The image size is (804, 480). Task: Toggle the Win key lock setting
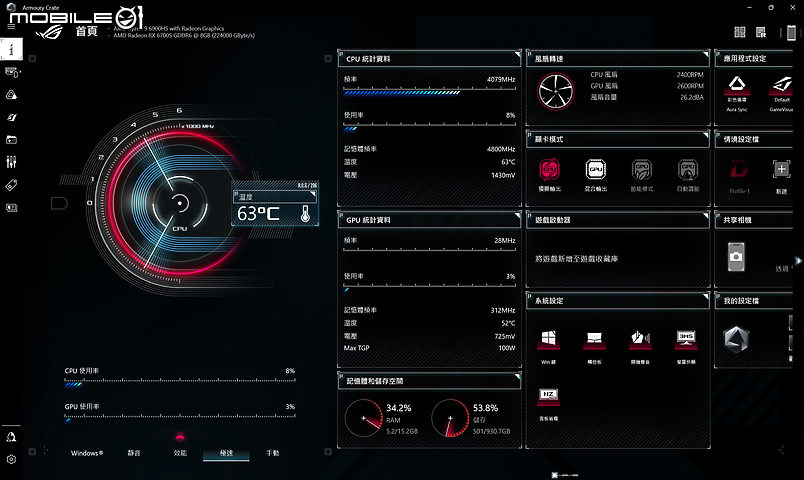pos(548,339)
